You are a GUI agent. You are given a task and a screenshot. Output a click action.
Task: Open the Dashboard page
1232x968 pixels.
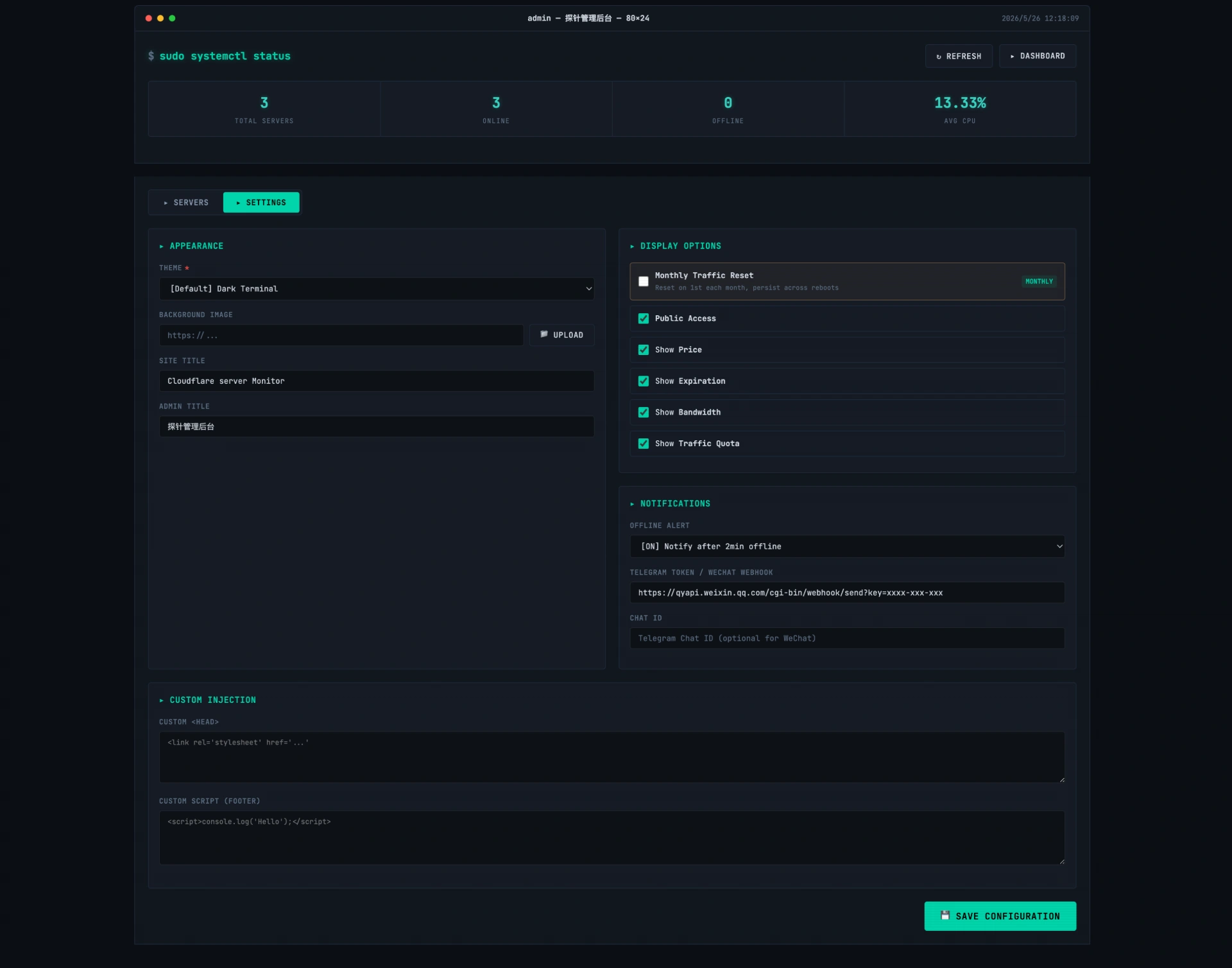pyautogui.click(x=1038, y=56)
